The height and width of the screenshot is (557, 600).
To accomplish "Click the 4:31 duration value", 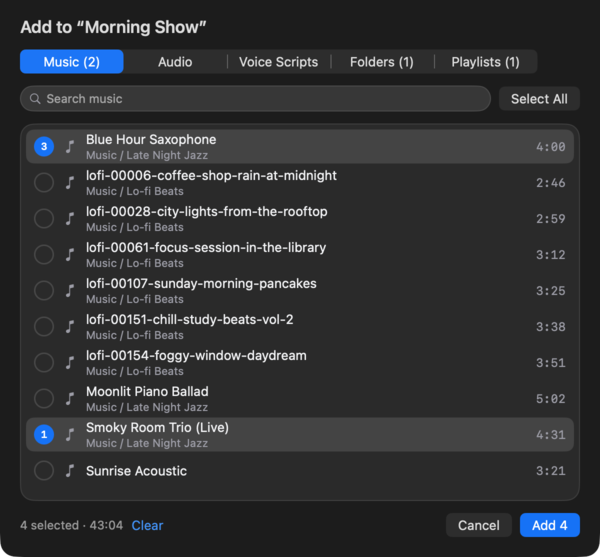I will [550, 435].
